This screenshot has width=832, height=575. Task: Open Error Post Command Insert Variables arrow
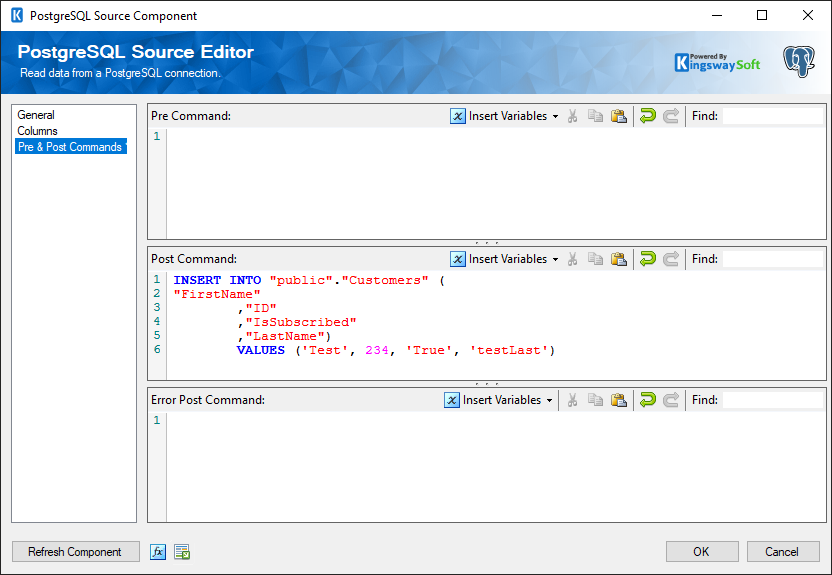(550, 400)
